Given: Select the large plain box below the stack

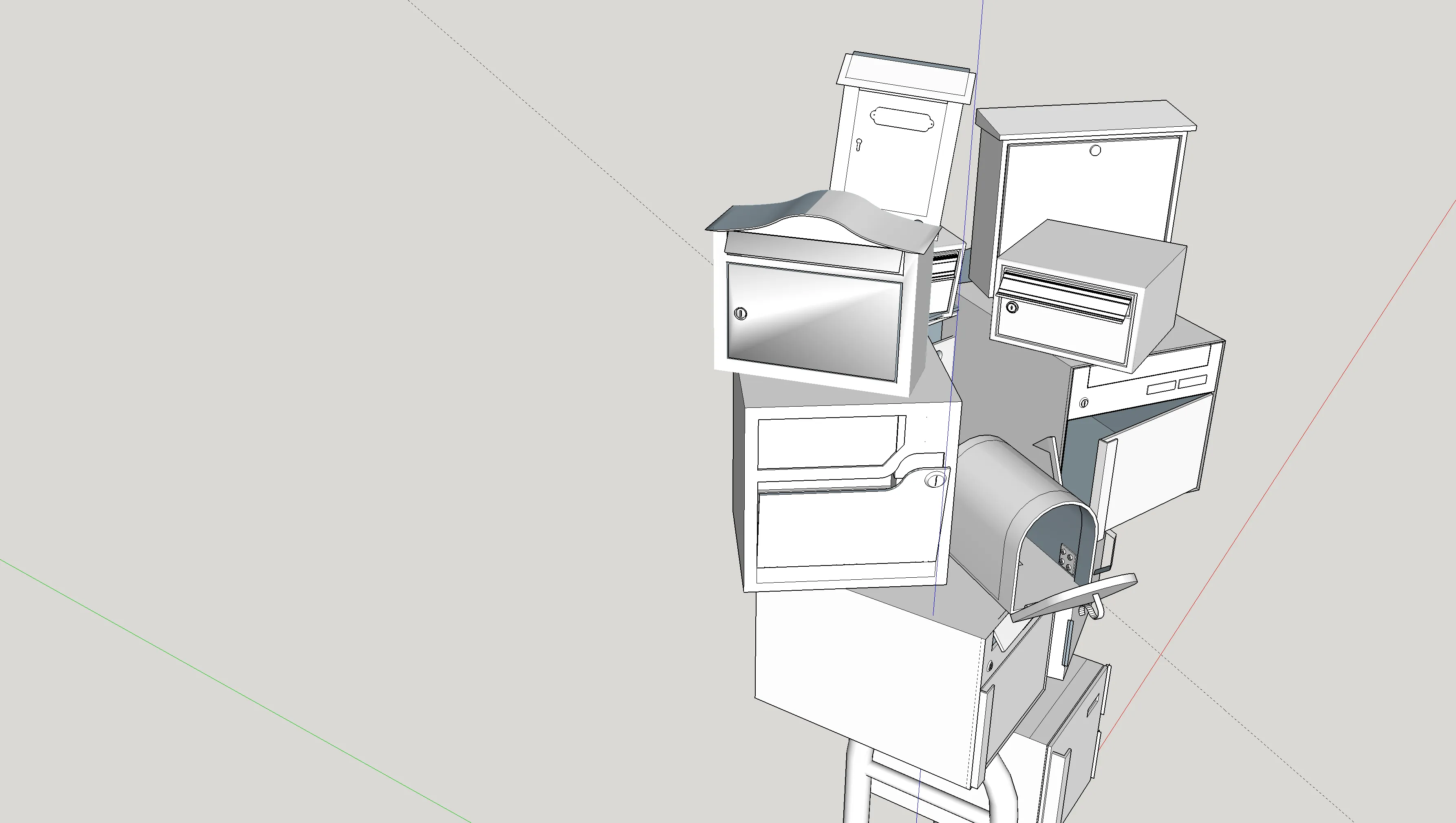Looking at the screenshot, I should pyautogui.click(x=868, y=678).
